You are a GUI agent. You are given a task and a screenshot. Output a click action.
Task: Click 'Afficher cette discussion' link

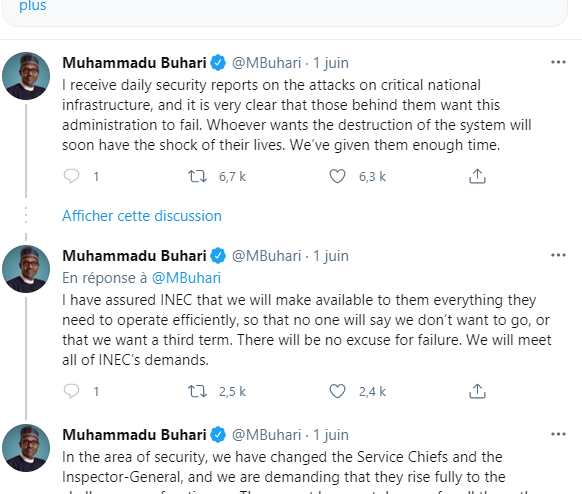click(142, 216)
